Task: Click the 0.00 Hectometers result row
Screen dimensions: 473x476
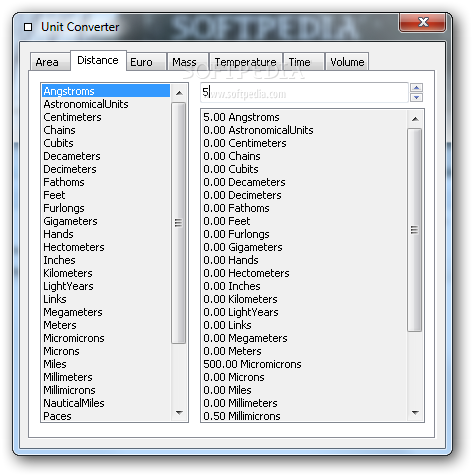Action: click(304, 273)
